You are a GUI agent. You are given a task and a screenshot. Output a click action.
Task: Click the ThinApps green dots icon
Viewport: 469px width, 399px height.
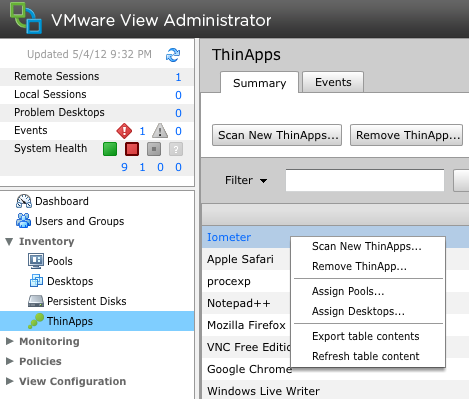click(36, 321)
